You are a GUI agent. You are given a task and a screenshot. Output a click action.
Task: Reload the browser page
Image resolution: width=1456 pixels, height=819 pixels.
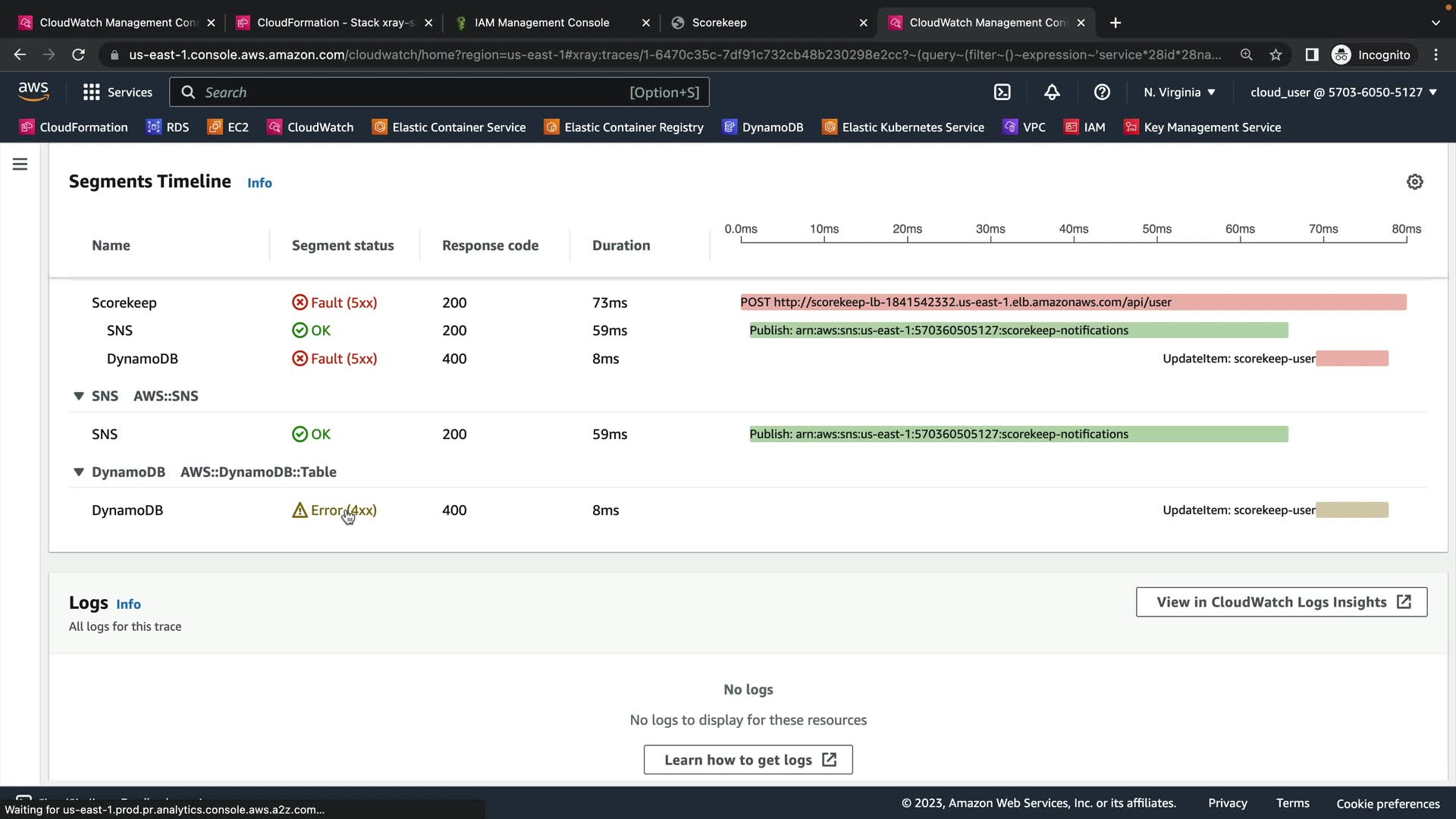(78, 55)
